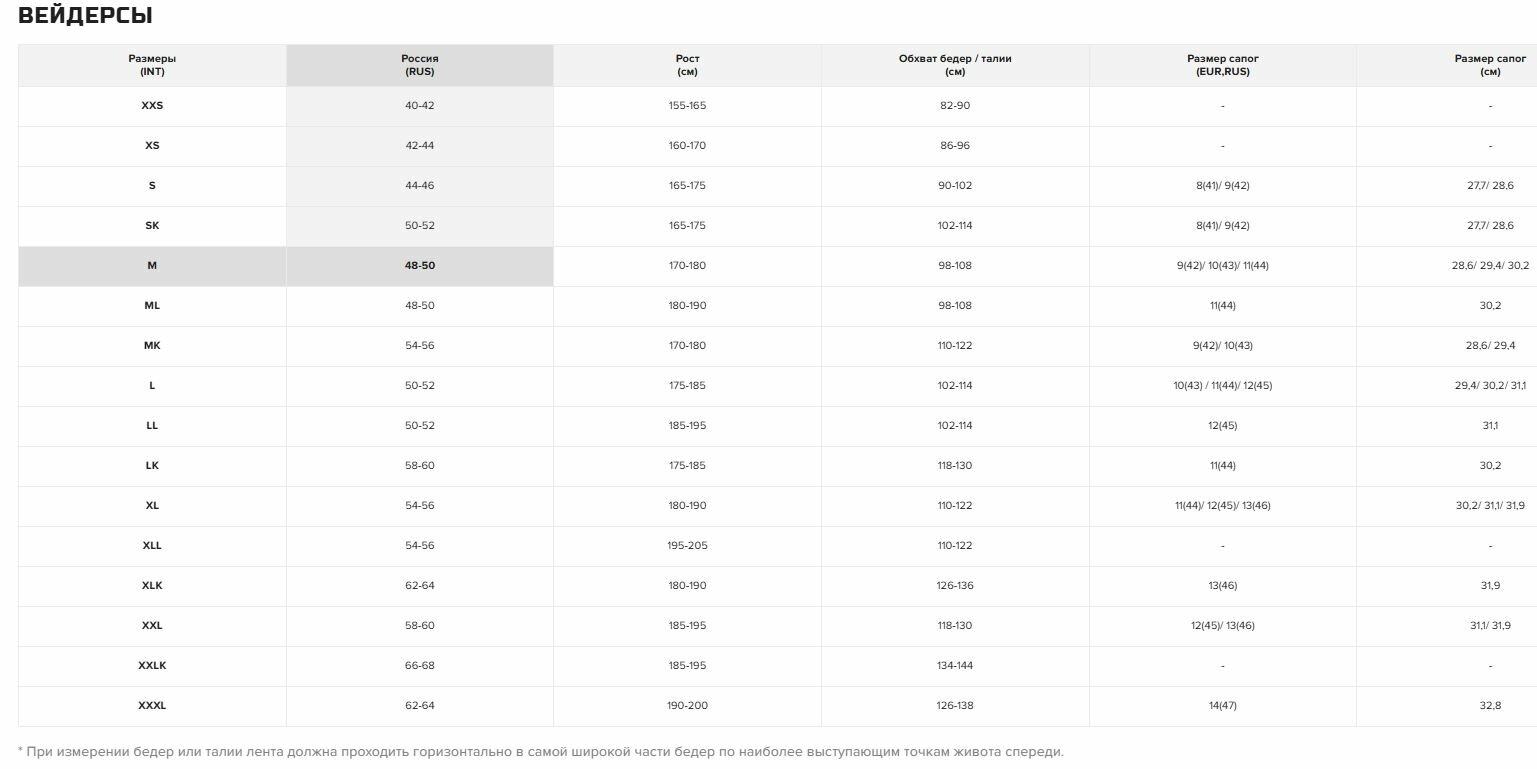Select the 195-205 height cell
The width and height of the screenshot is (1537, 769).
[x=687, y=546]
